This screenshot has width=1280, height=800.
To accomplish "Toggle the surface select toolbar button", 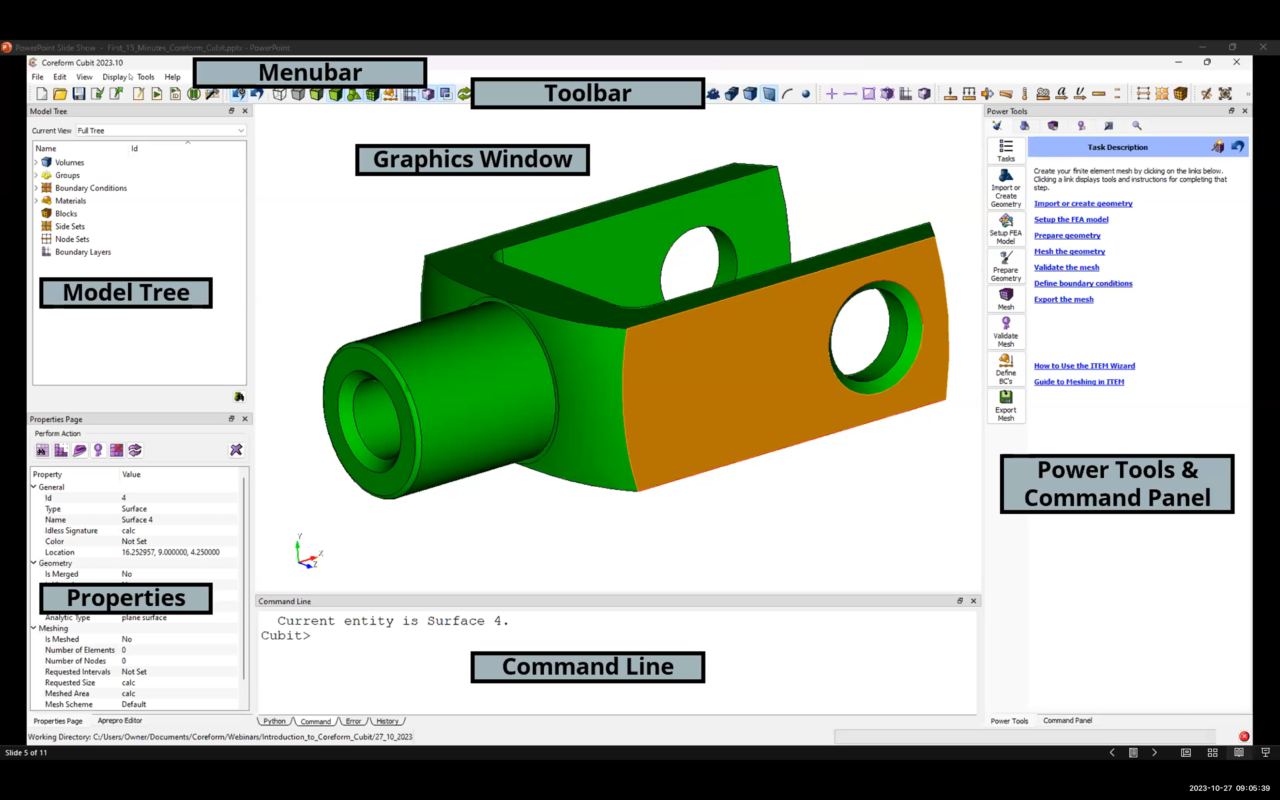I will point(769,94).
